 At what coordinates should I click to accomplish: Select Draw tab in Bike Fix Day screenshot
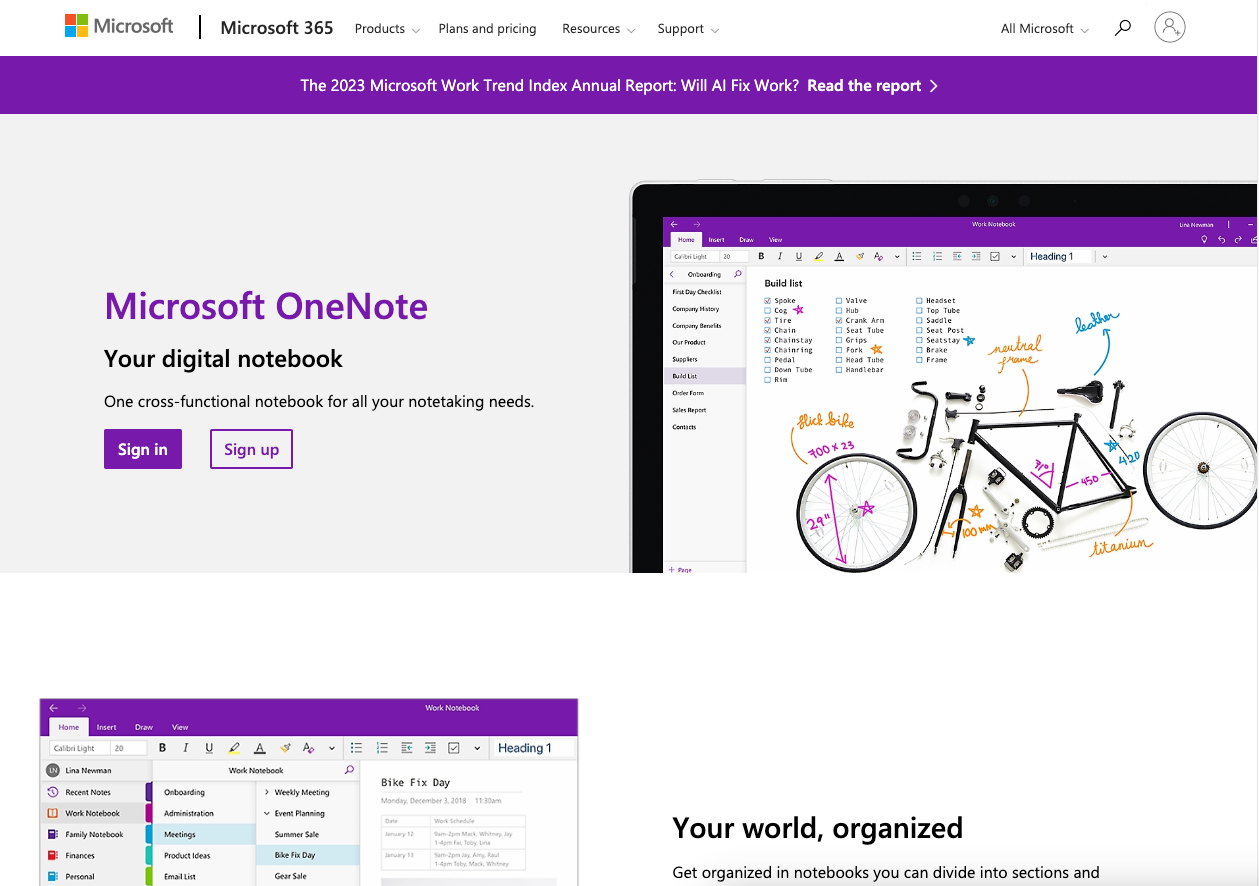click(144, 727)
